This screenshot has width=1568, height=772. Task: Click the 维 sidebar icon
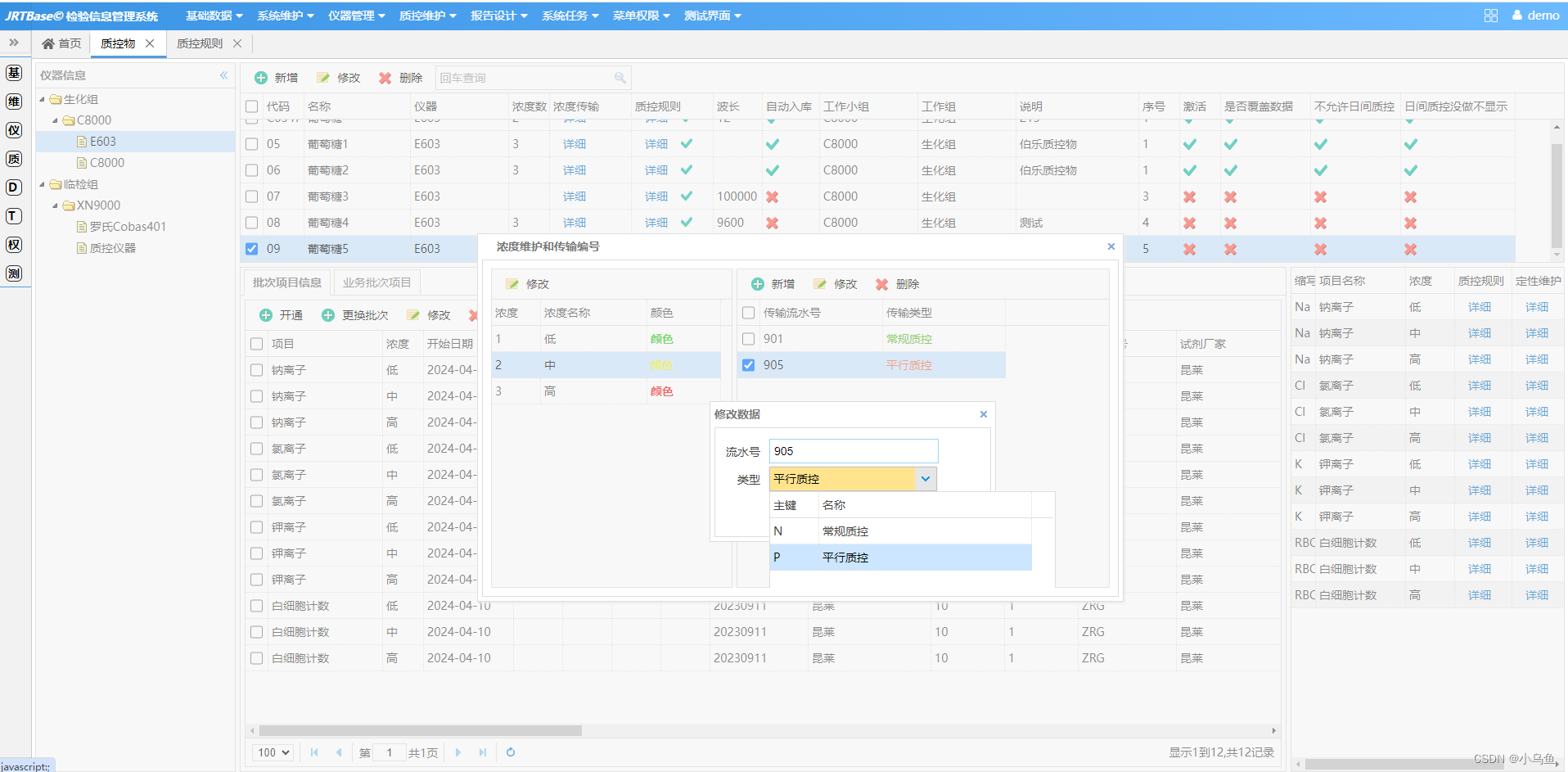point(14,102)
